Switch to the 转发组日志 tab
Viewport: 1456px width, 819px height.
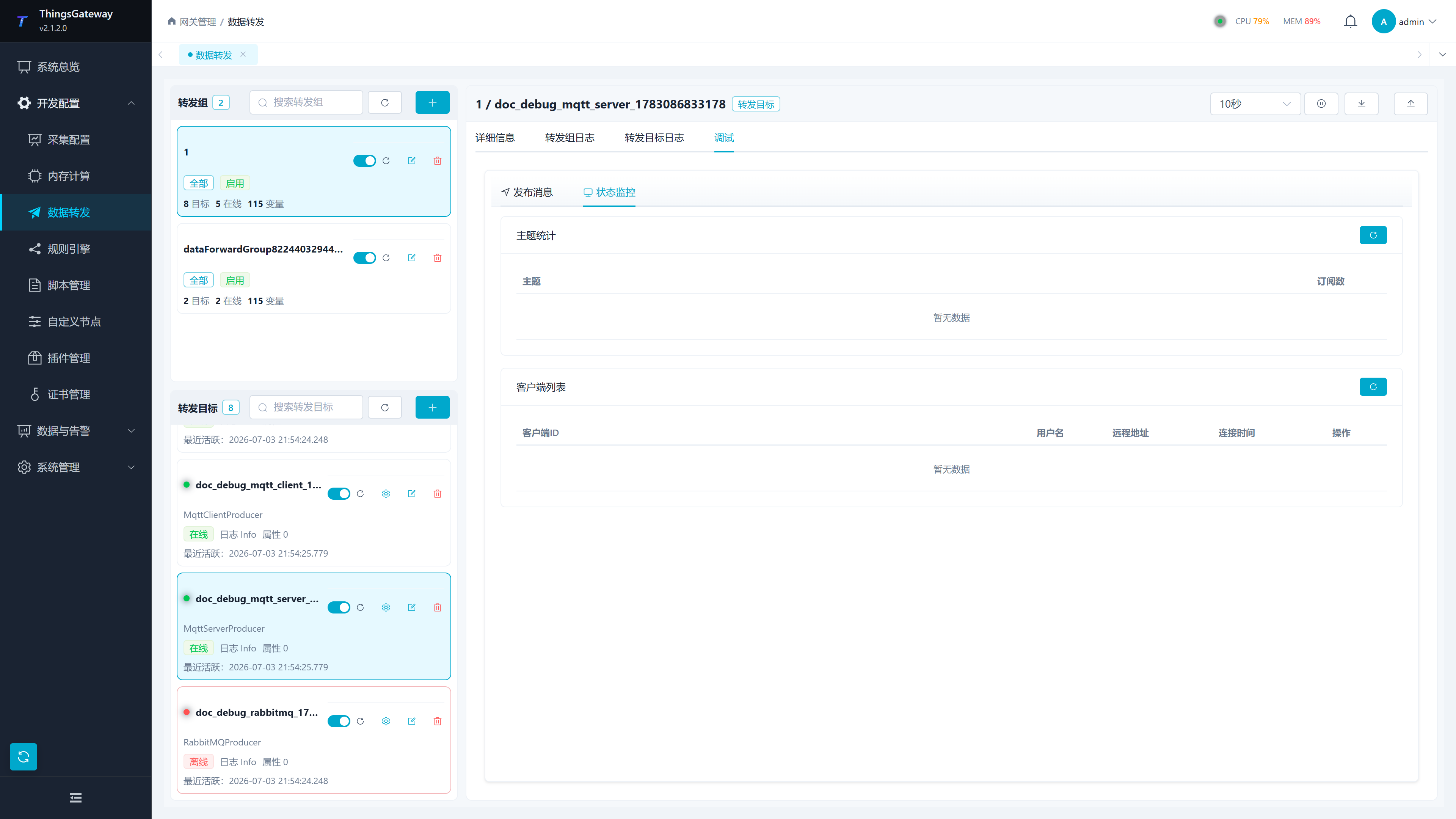pos(570,138)
